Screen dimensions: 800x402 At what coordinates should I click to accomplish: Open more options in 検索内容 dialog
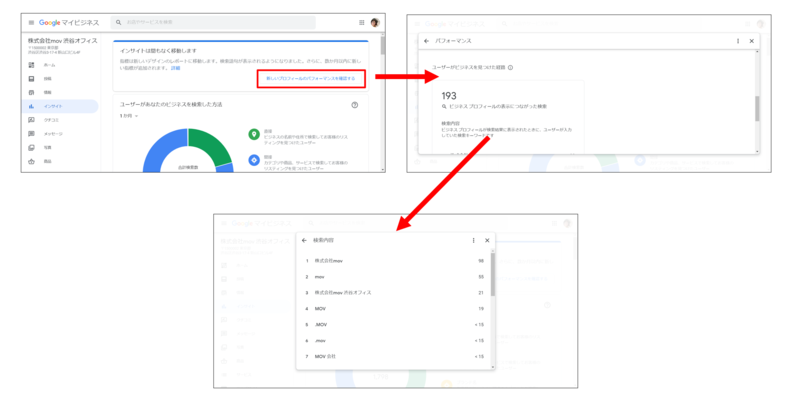pyautogui.click(x=473, y=240)
